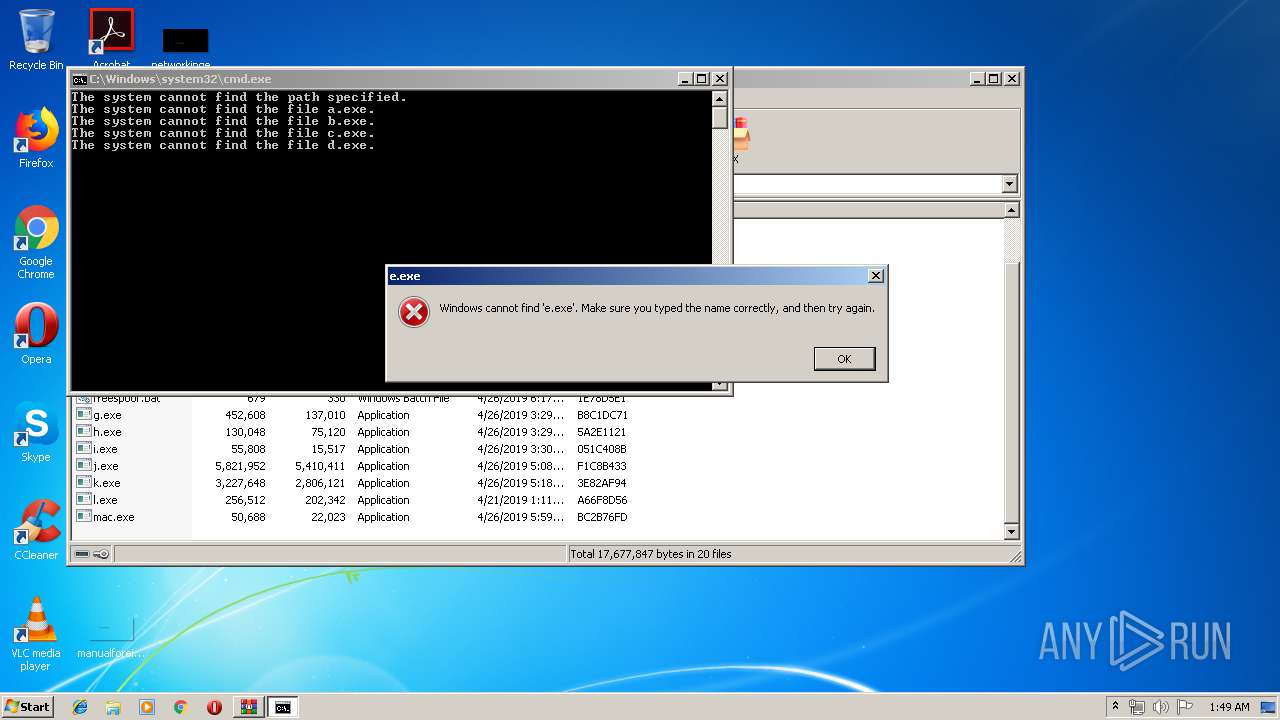Select the mac.exe file icon in the archive list
The width and height of the screenshot is (1280, 720).
pos(84,517)
